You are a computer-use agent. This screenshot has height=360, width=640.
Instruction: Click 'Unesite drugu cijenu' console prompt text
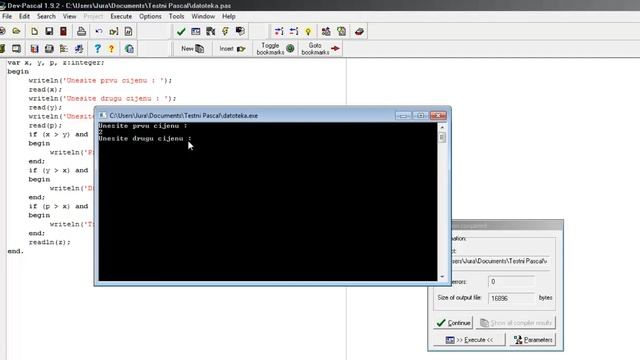click(x=141, y=139)
